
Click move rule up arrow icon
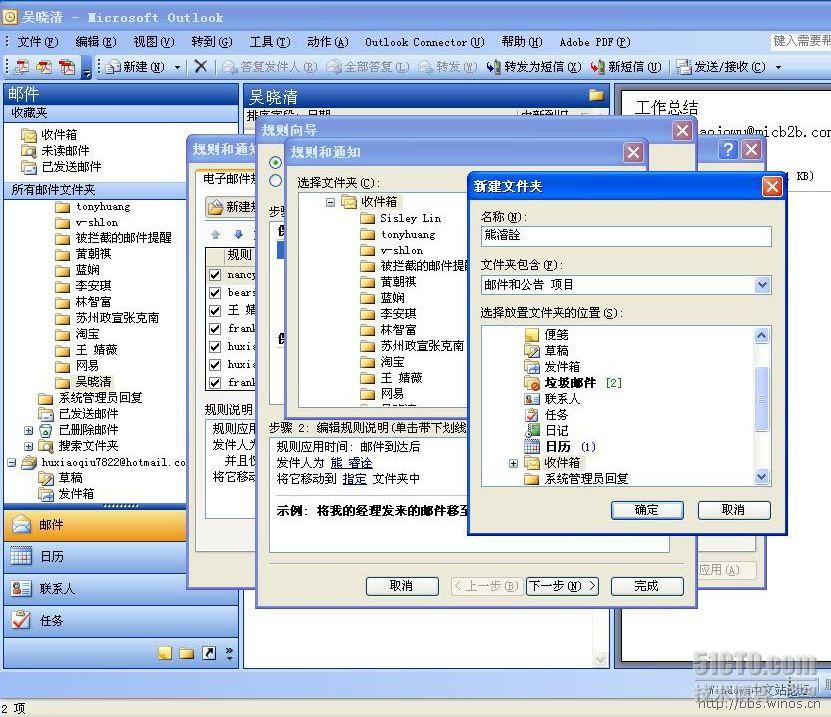pyautogui.click(x=215, y=234)
